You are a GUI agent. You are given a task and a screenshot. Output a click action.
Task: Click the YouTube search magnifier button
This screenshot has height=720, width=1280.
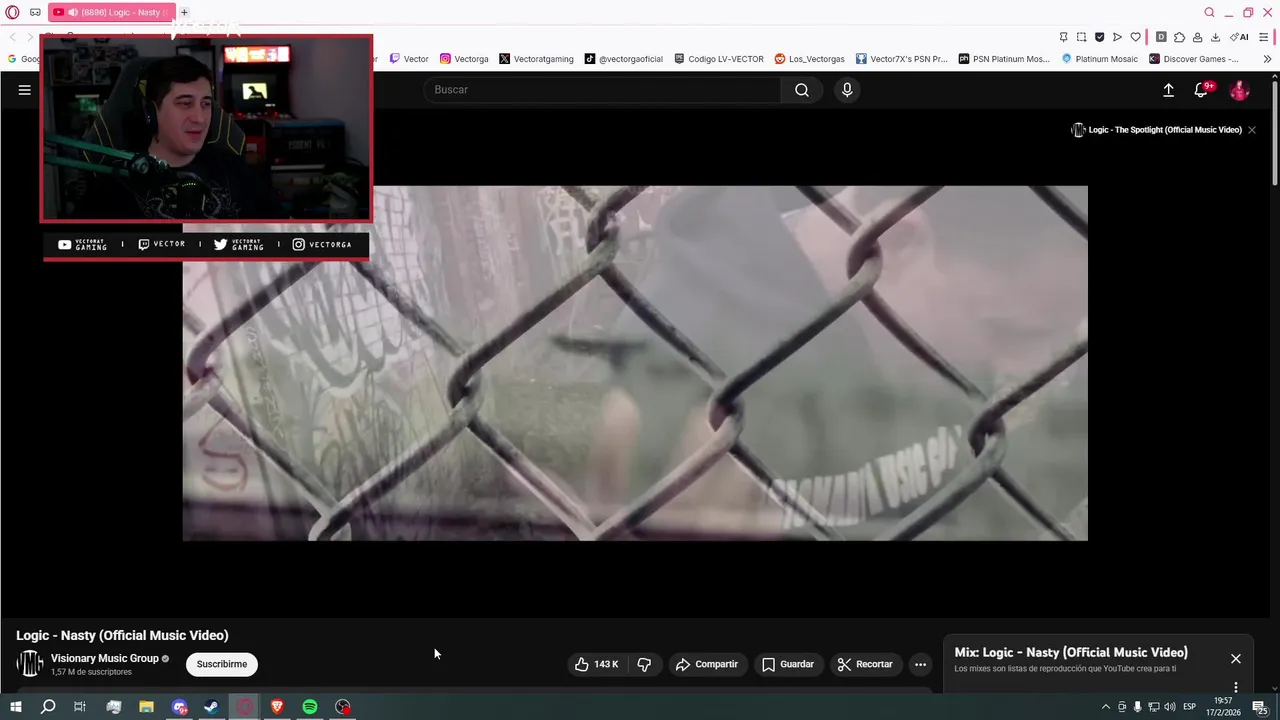802,90
